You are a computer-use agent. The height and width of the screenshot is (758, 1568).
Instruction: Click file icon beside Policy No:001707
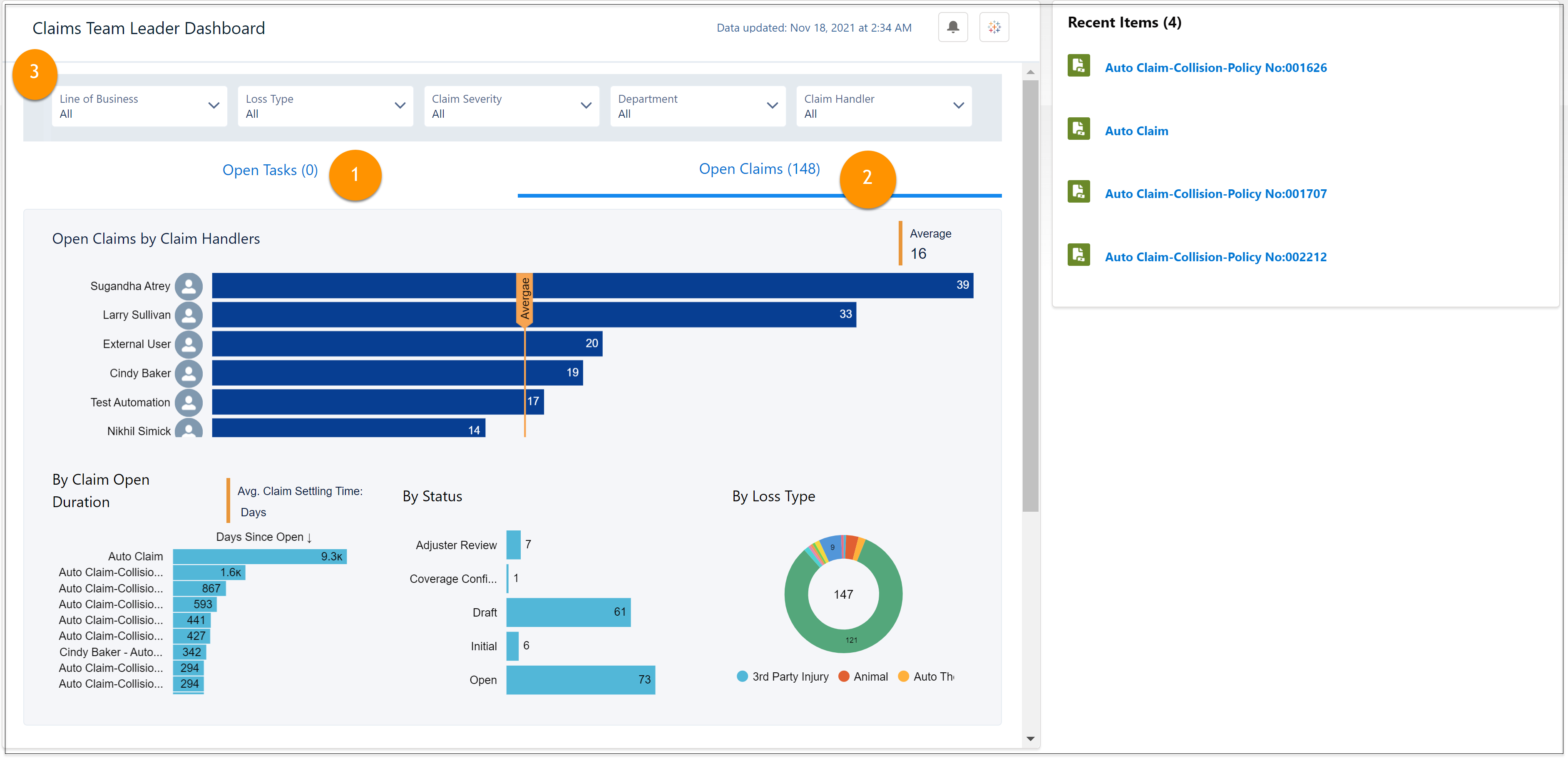coord(1078,192)
